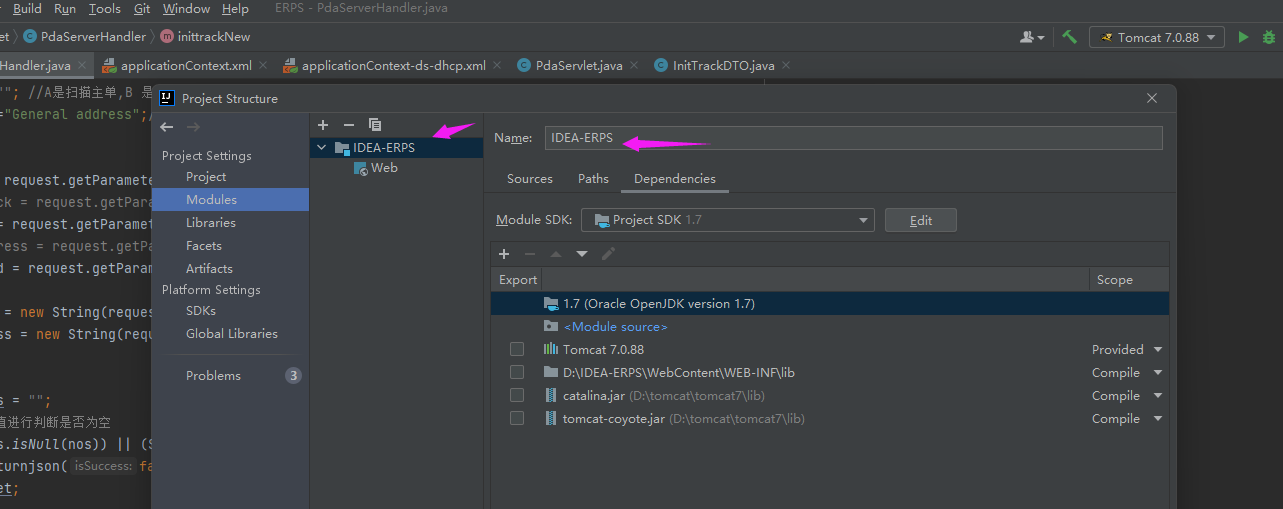Click the Build project hammer icon
The width and height of the screenshot is (1283, 509).
[x=1070, y=37]
